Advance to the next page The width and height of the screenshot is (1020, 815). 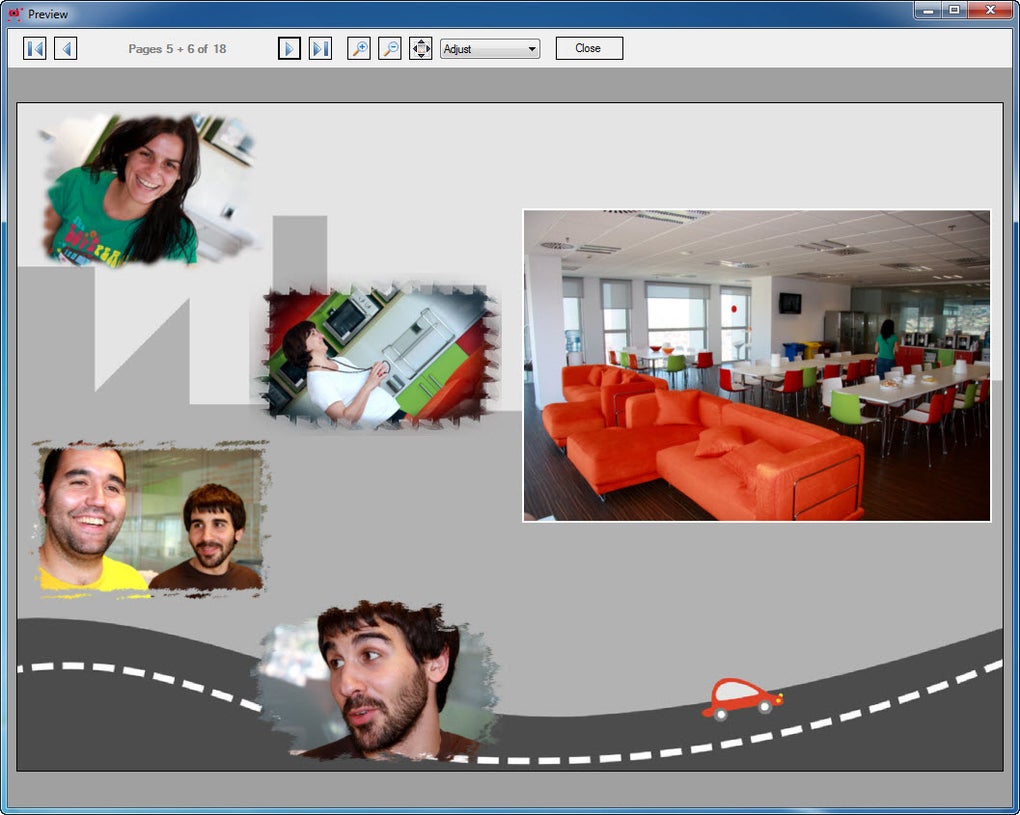289,48
